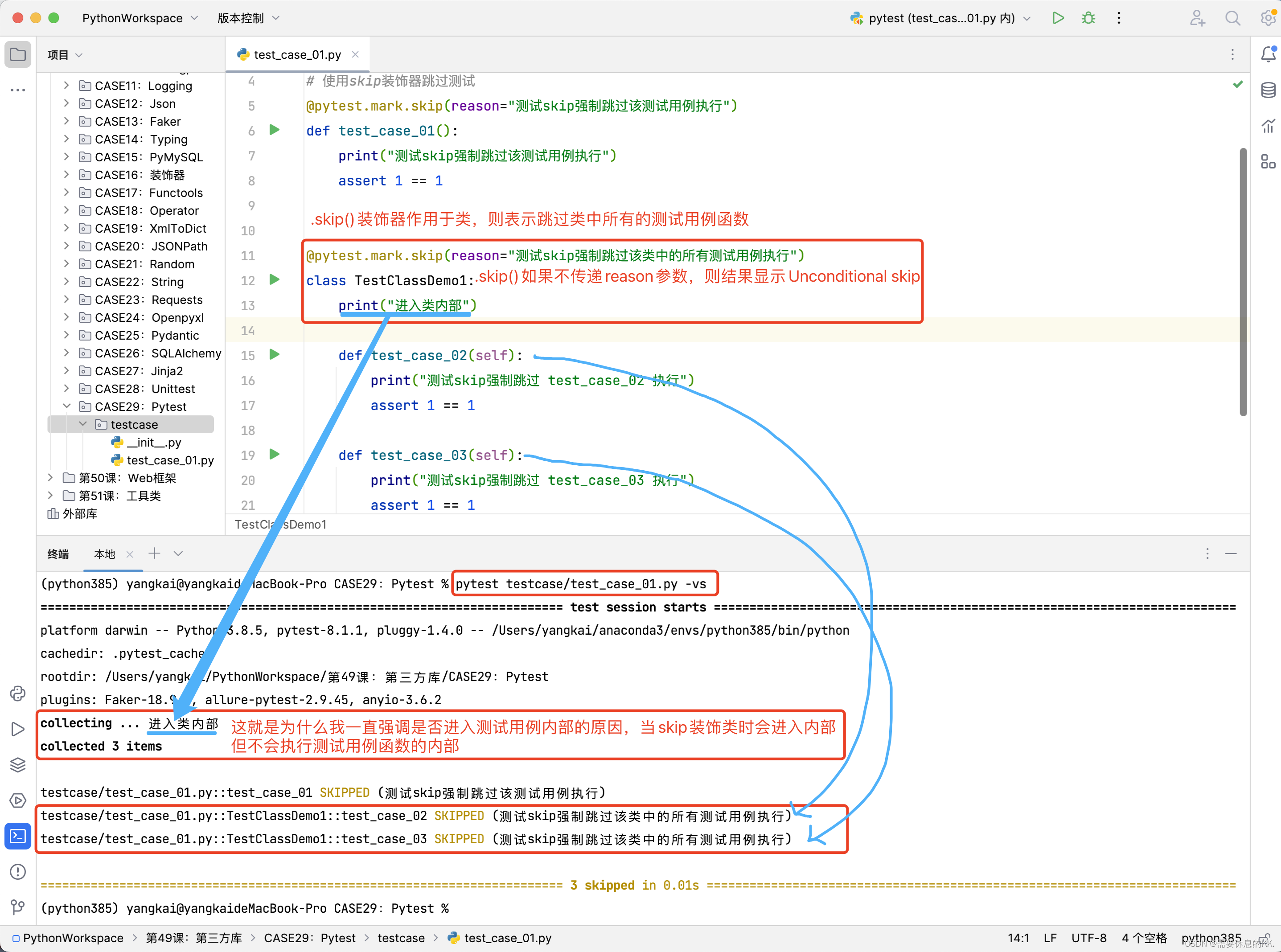This screenshot has width=1281, height=952.
Task: Expand the 第50课: Web框架 folder
Action: [50, 478]
